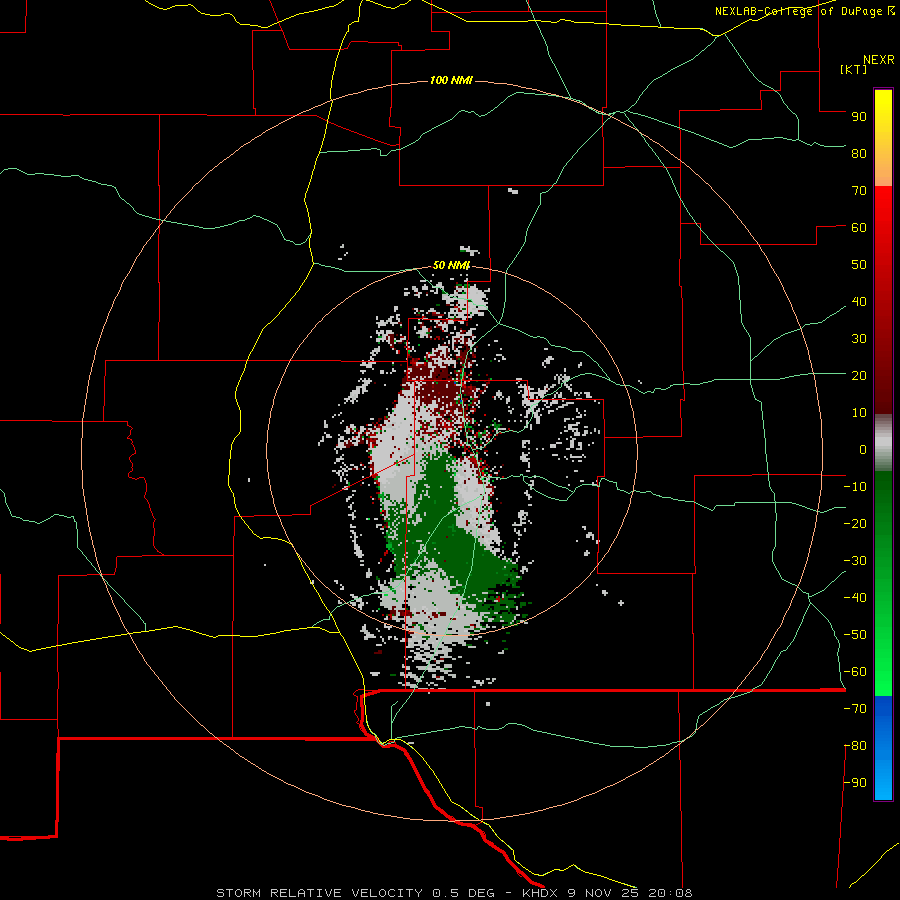The width and height of the screenshot is (900, 900).
Task: Click the "-40" scale value
Action: coord(855,598)
